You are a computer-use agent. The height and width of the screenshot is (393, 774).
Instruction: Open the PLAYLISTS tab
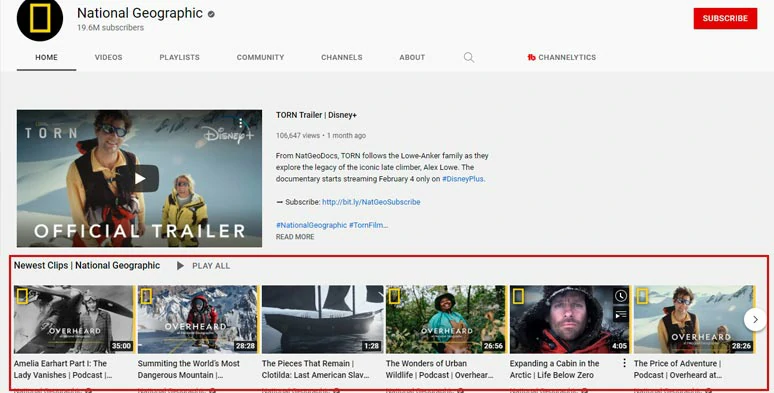[180, 57]
